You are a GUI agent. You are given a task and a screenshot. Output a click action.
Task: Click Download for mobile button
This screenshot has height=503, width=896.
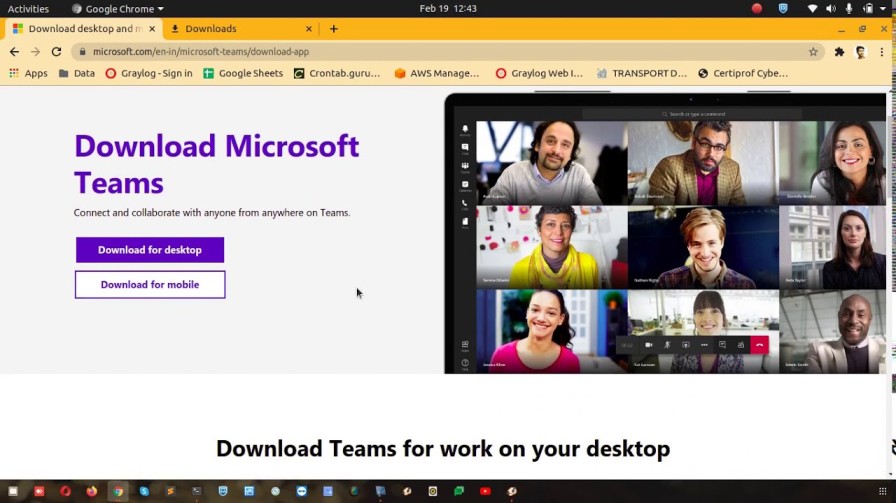click(150, 285)
